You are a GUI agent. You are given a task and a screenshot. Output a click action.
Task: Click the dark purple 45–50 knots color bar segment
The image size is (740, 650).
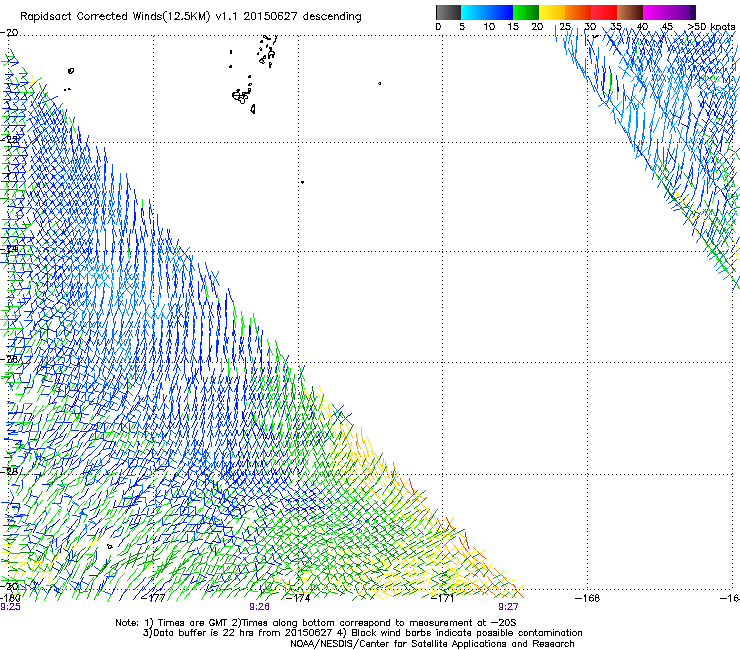coord(682,12)
